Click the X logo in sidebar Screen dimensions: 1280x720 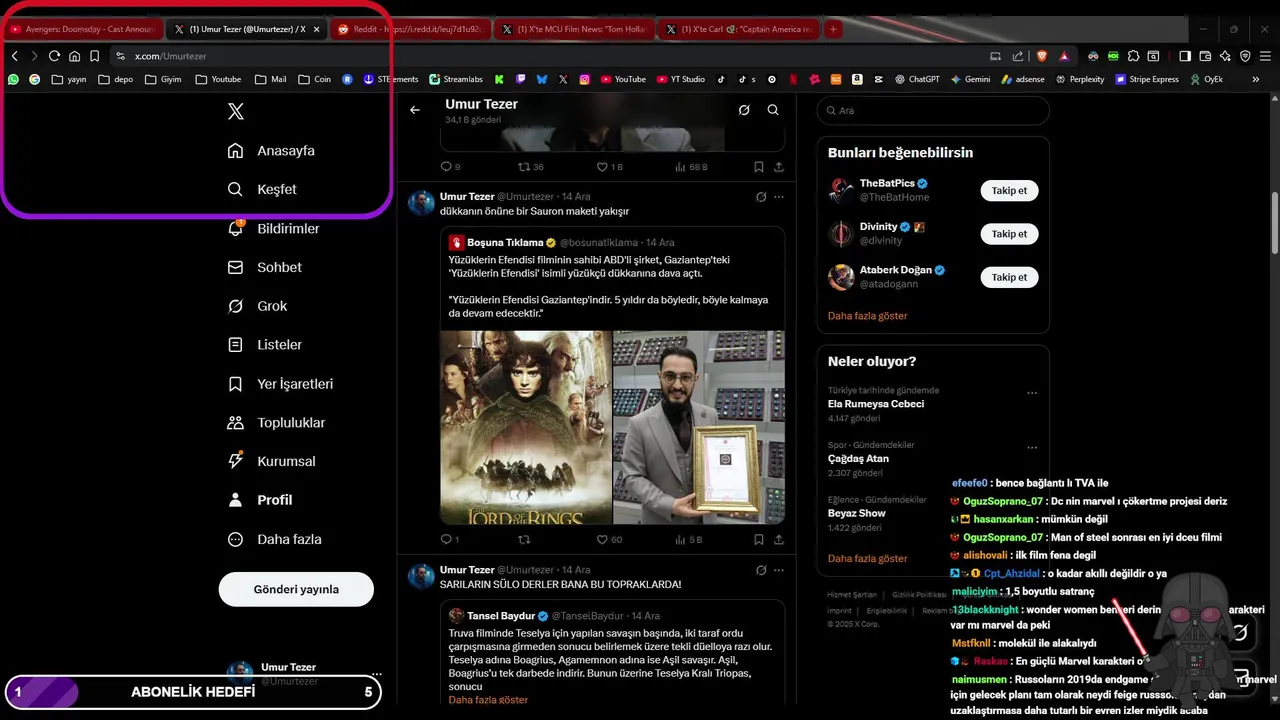point(236,111)
